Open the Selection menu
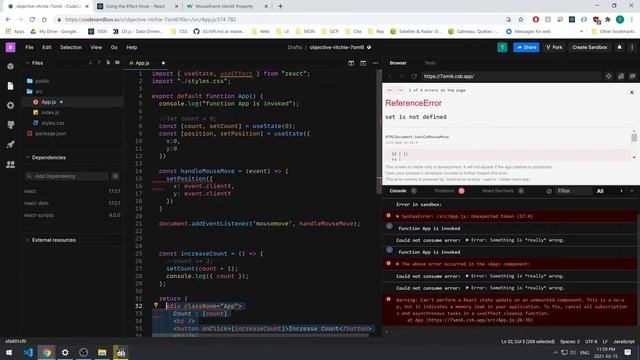The height and width of the screenshot is (360, 640). [x=71, y=47]
